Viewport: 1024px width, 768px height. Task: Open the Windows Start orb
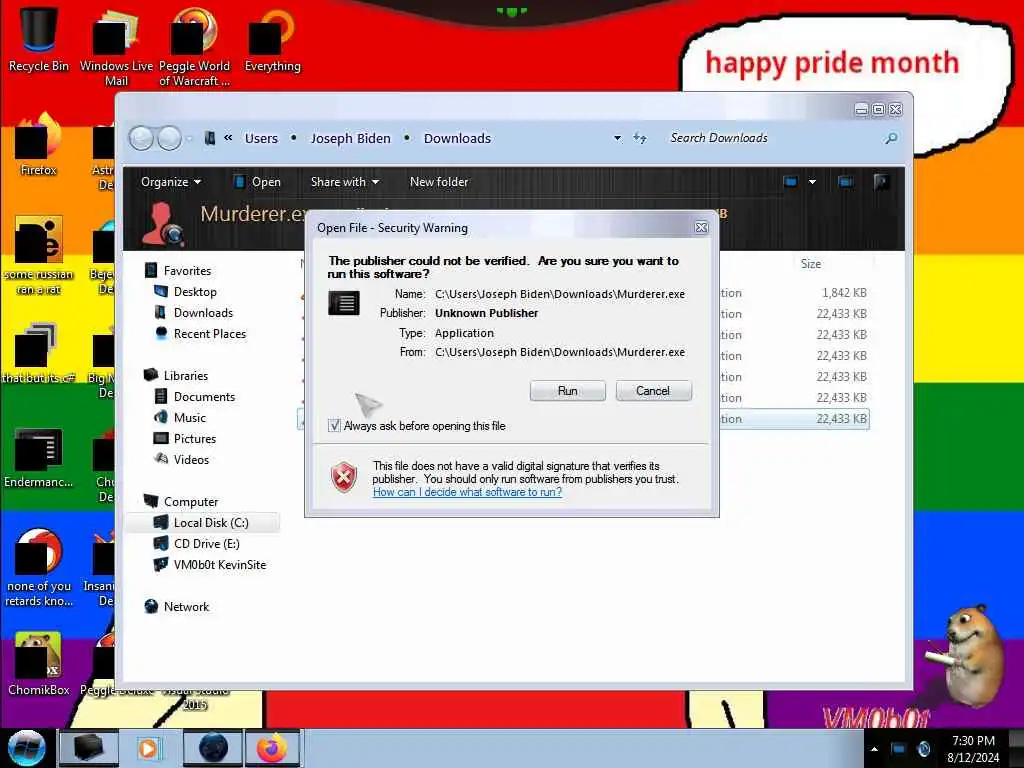coord(26,748)
